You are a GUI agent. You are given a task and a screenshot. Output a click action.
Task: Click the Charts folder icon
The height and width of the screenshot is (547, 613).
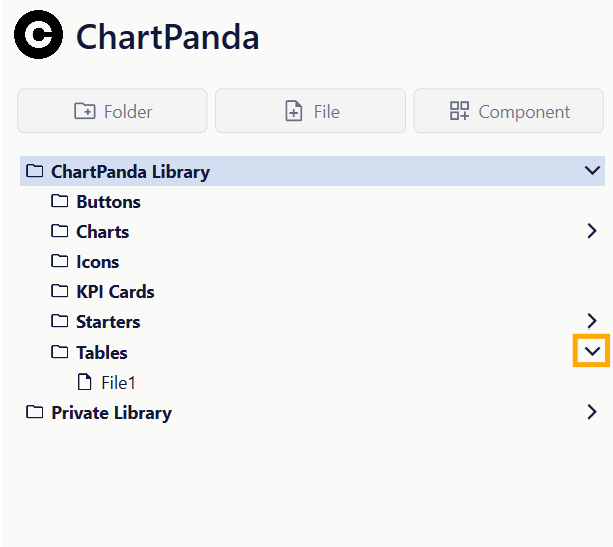[60, 232]
